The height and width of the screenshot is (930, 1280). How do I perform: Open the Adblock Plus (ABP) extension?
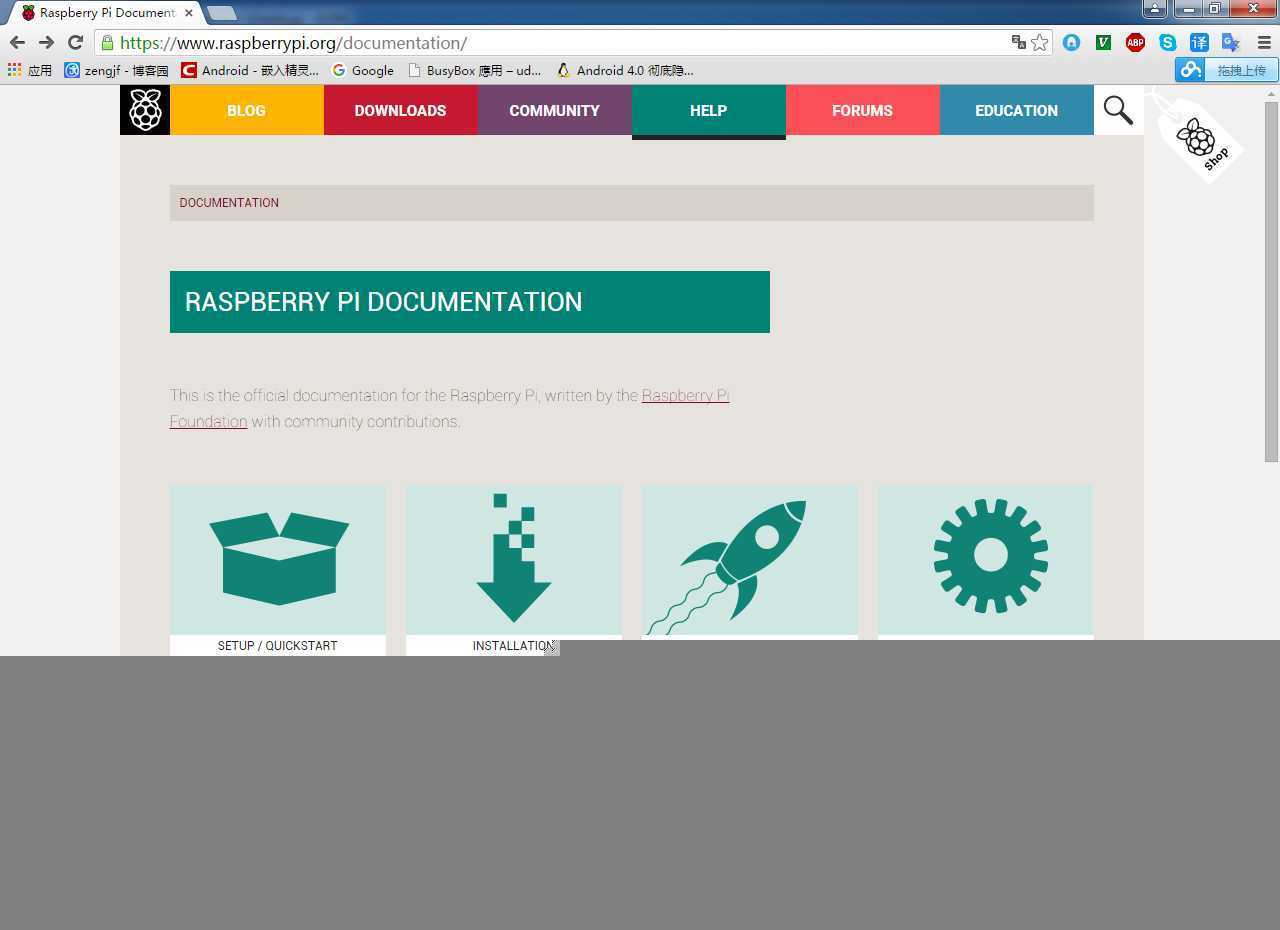pos(1135,42)
